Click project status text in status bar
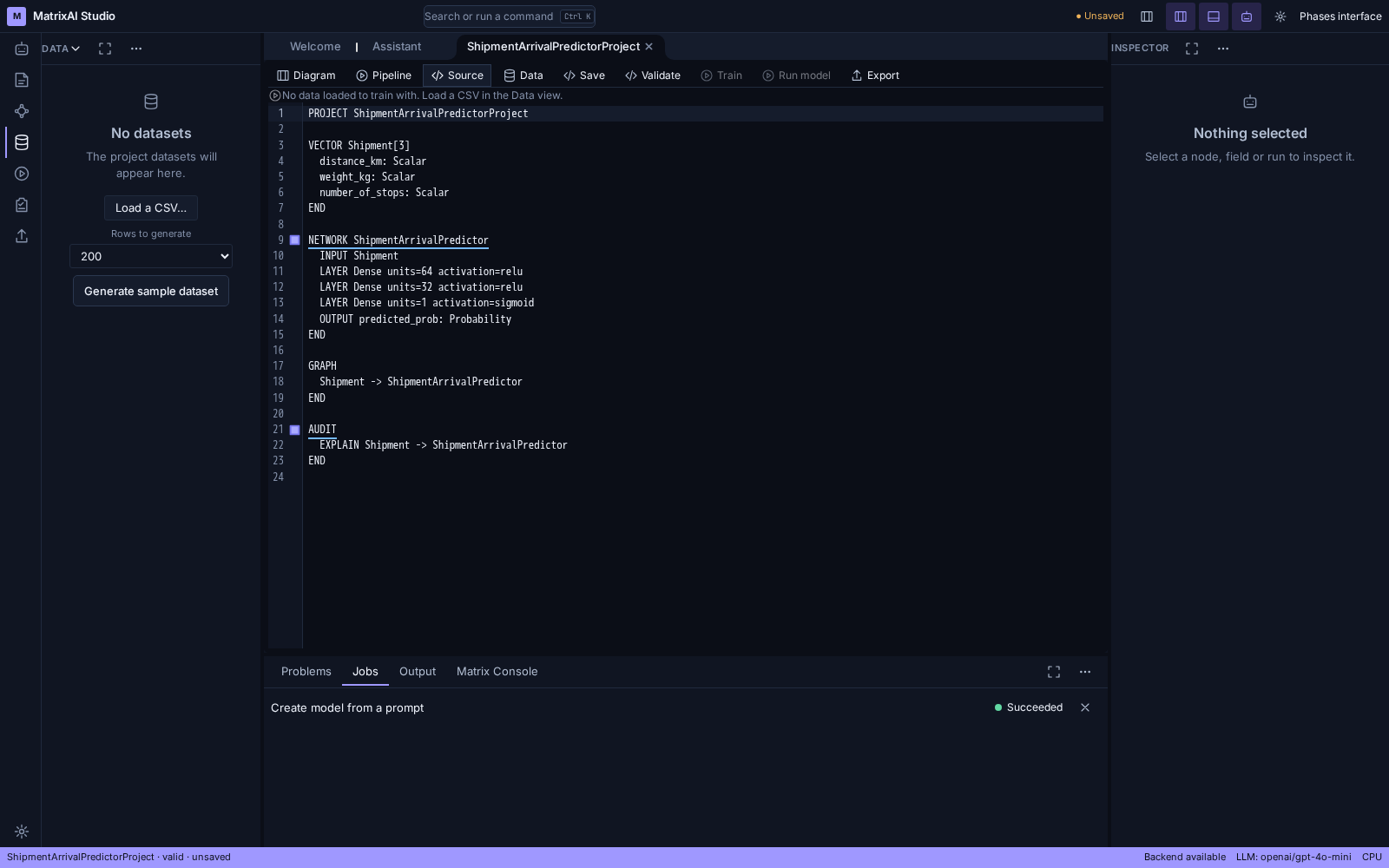 119,858
